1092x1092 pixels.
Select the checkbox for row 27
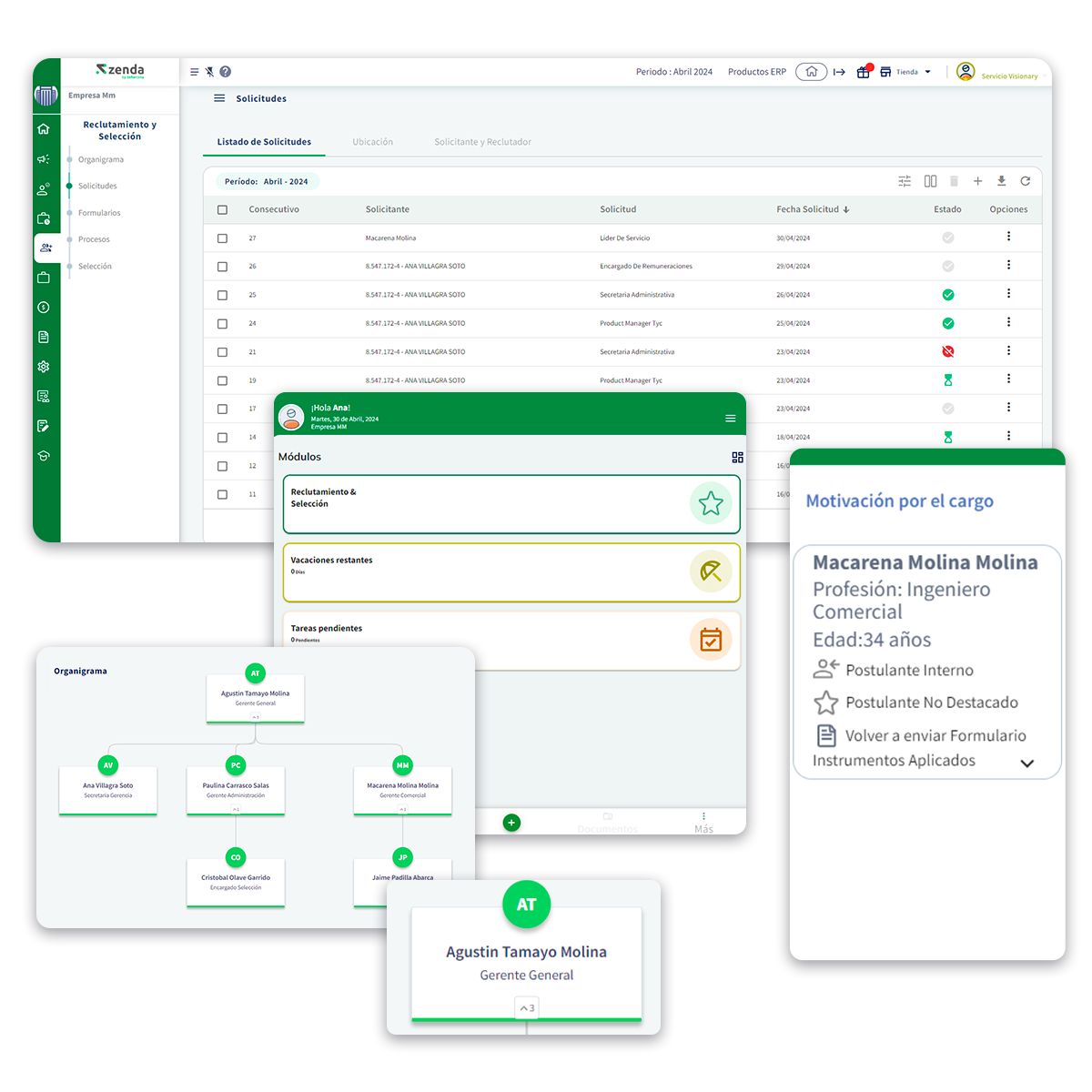(x=222, y=238)
